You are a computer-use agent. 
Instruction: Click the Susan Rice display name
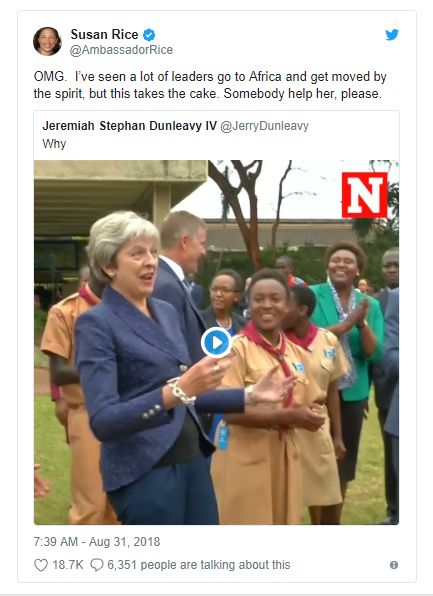coord(104,35)
